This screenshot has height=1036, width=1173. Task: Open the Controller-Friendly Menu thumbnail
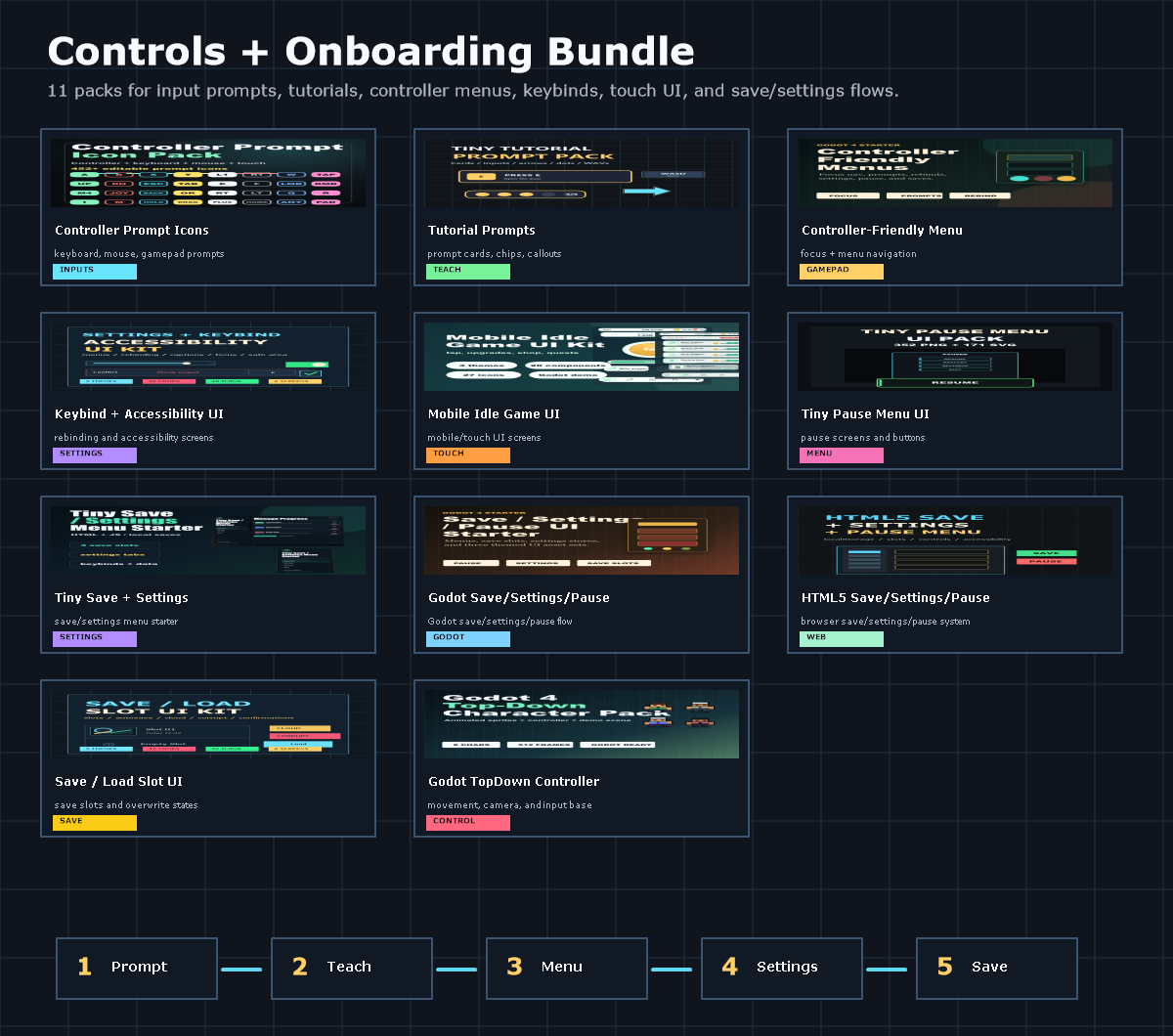coord(955,173)
